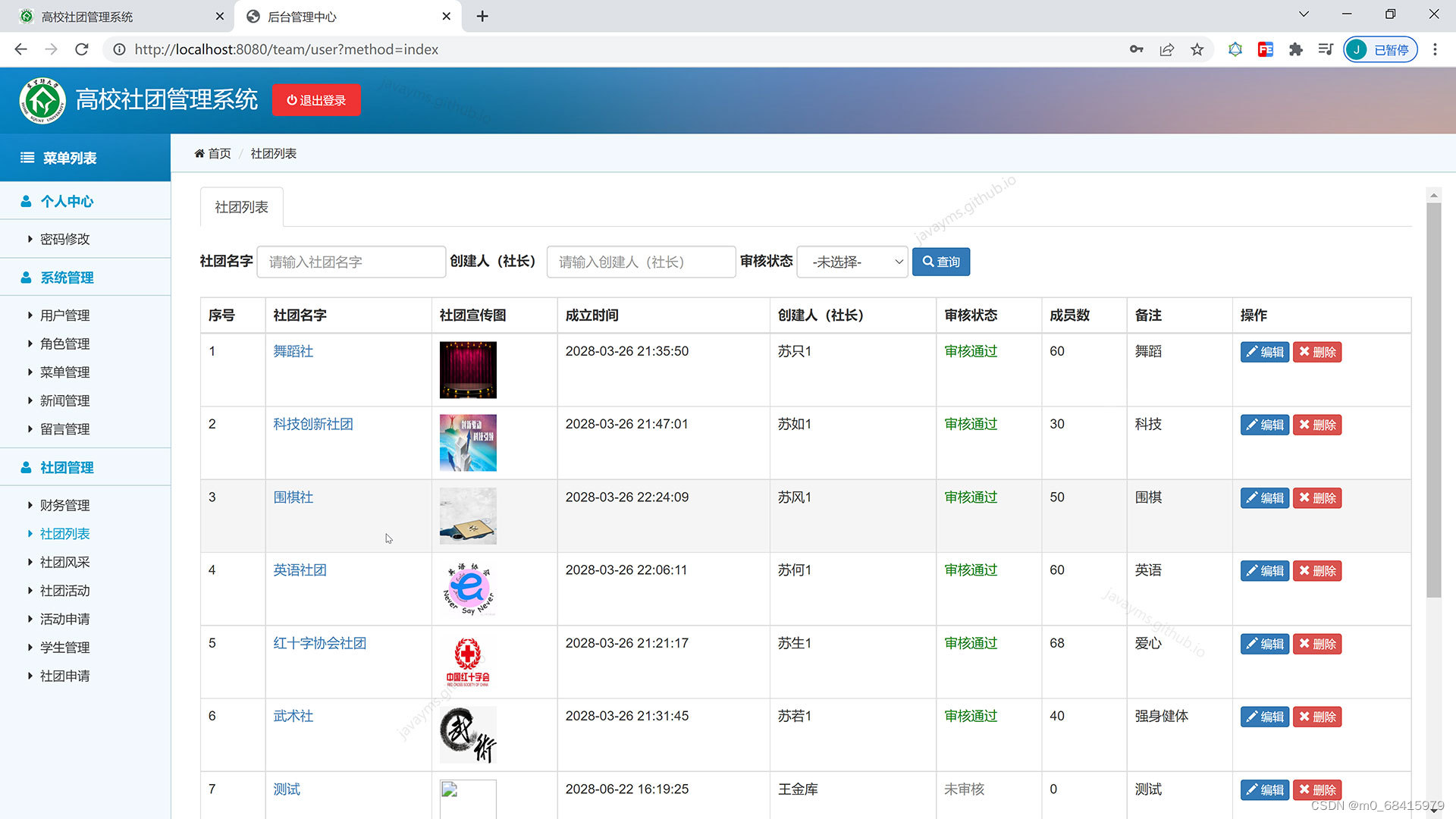Screen dimensions: 1456x819
Task: Expand the 用户管理 menu item
Action: click(x=64, y=315)
